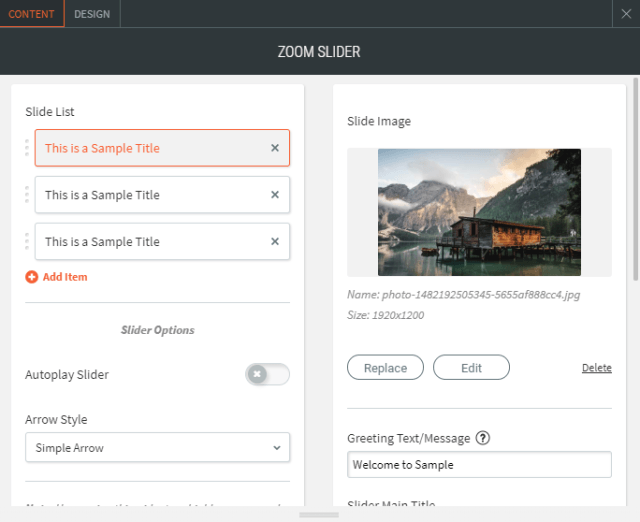Image resolution: width=640 pixels, height=522 pixels.
Task: Remove the third slide list item
Action: (x=275, y=242)
